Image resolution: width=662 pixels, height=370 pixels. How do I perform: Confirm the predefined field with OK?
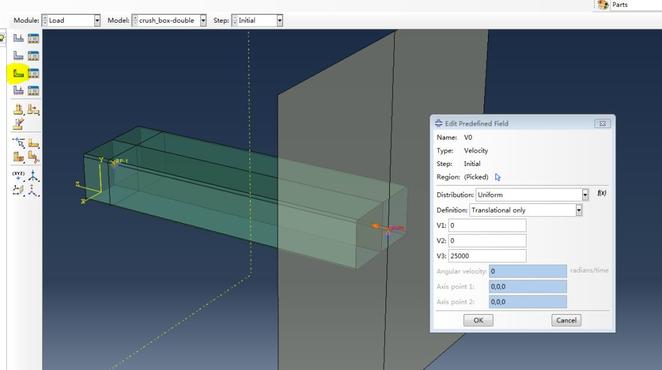coord(478,320)
